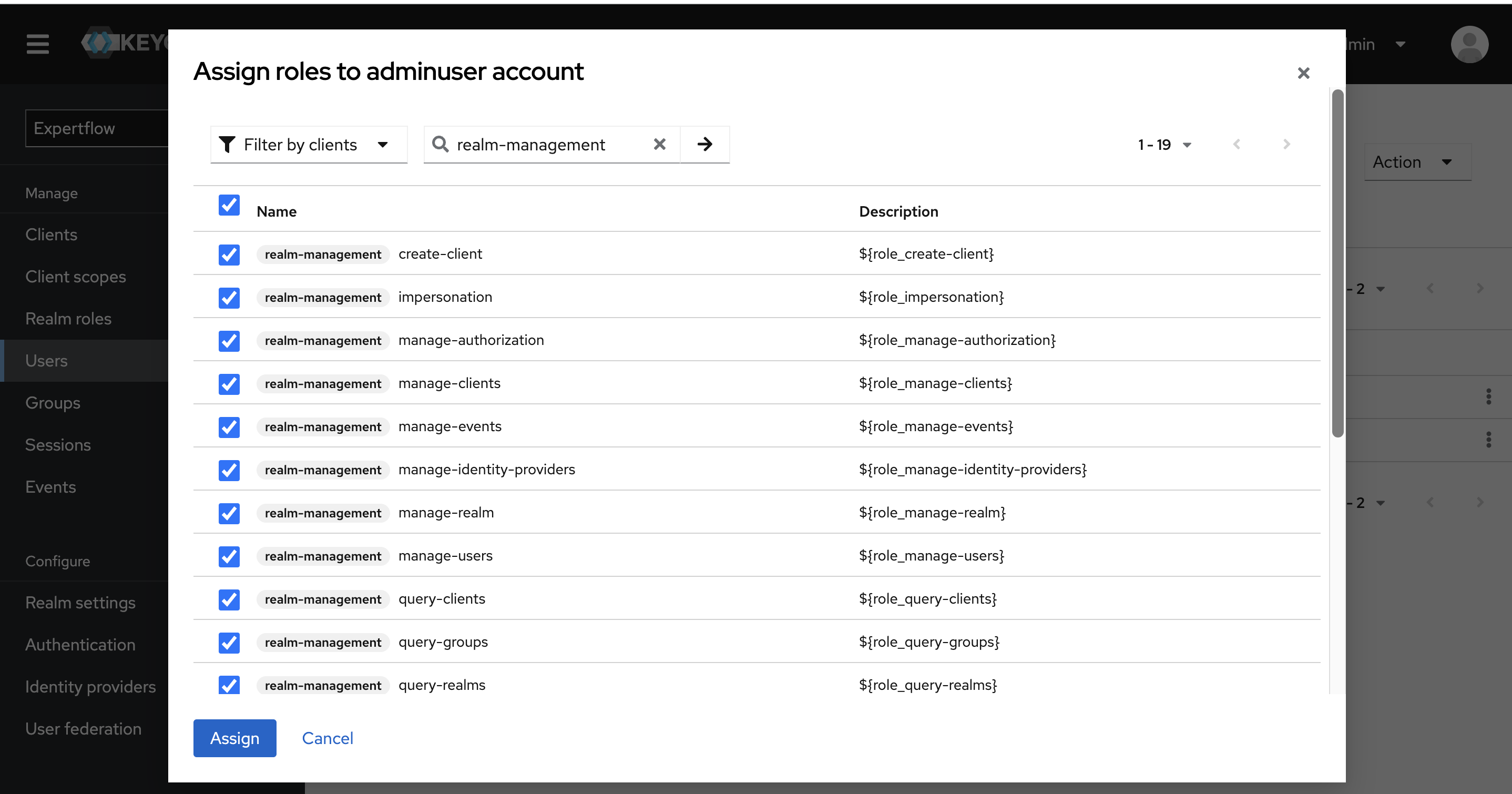Go to next page of roles

(x=1286, y=144)
